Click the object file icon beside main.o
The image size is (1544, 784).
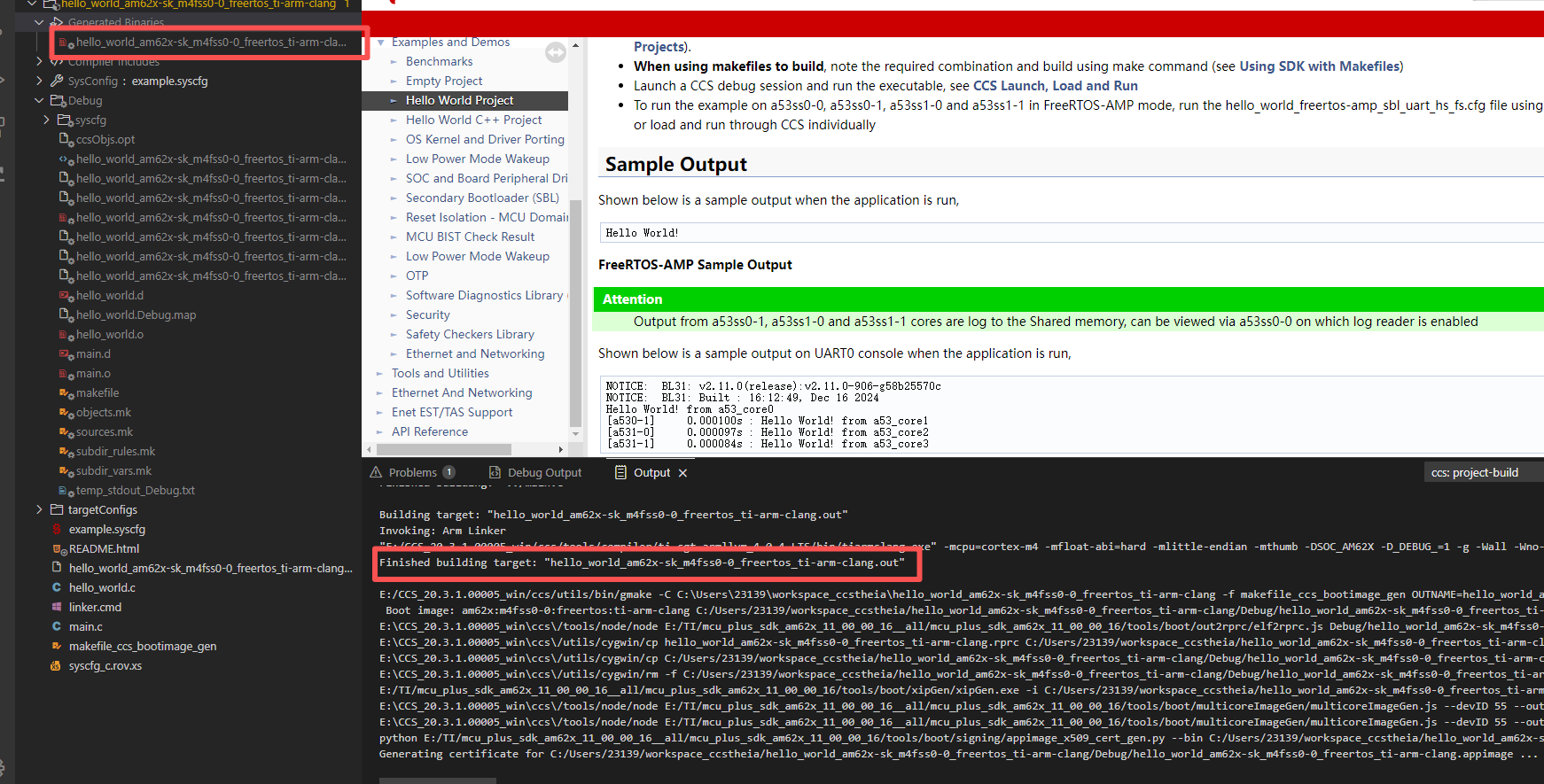(x=66, y=373)
